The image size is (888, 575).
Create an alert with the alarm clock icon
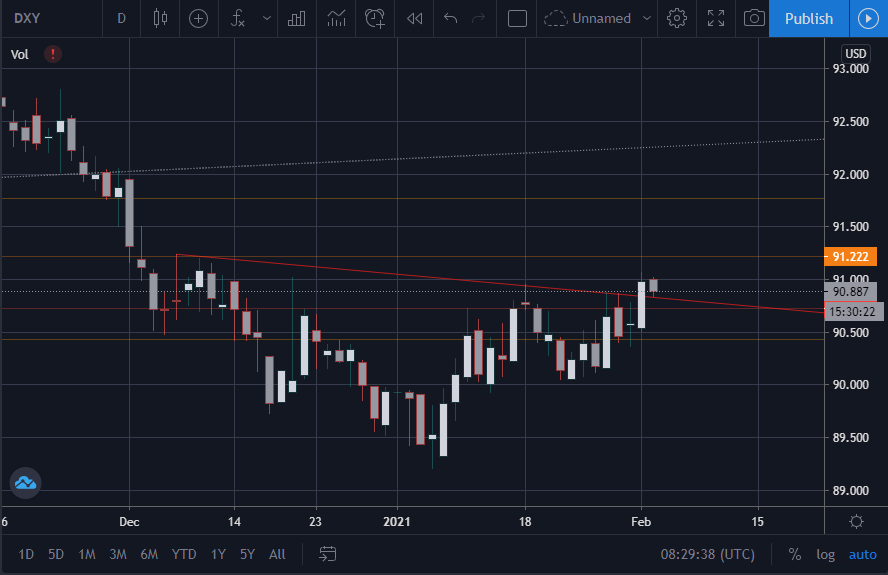click(x=375, y=18)
